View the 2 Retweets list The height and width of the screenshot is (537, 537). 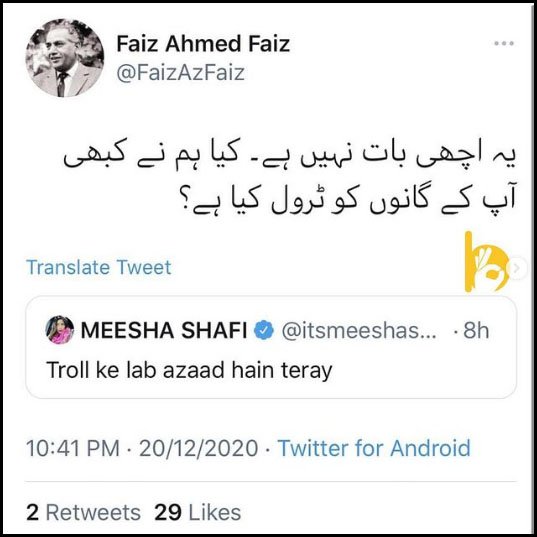tap(83, 512)
